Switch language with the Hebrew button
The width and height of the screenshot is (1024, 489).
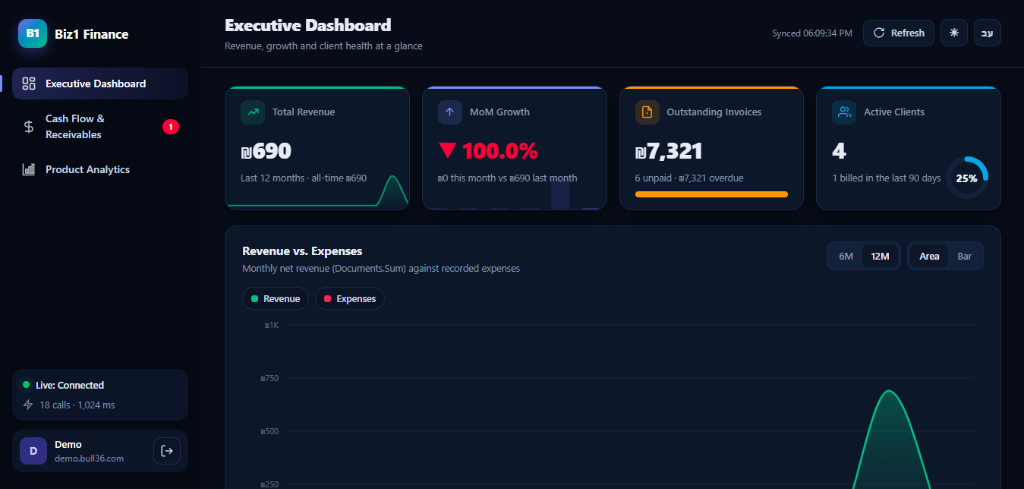click(987, 33)
